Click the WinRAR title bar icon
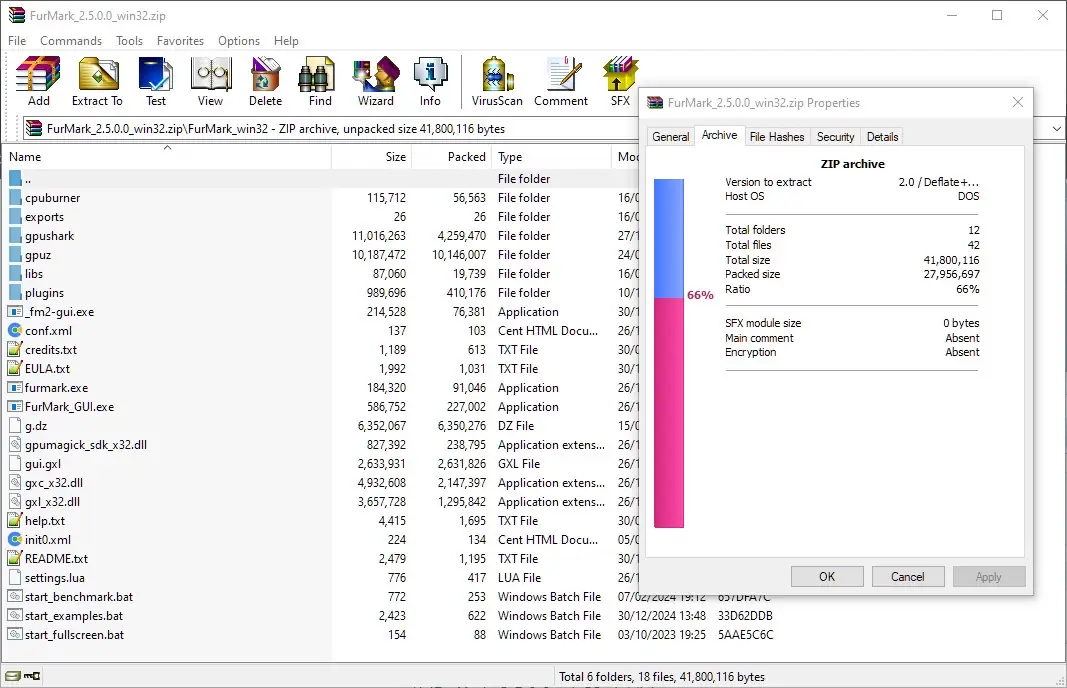 [17, 15]
